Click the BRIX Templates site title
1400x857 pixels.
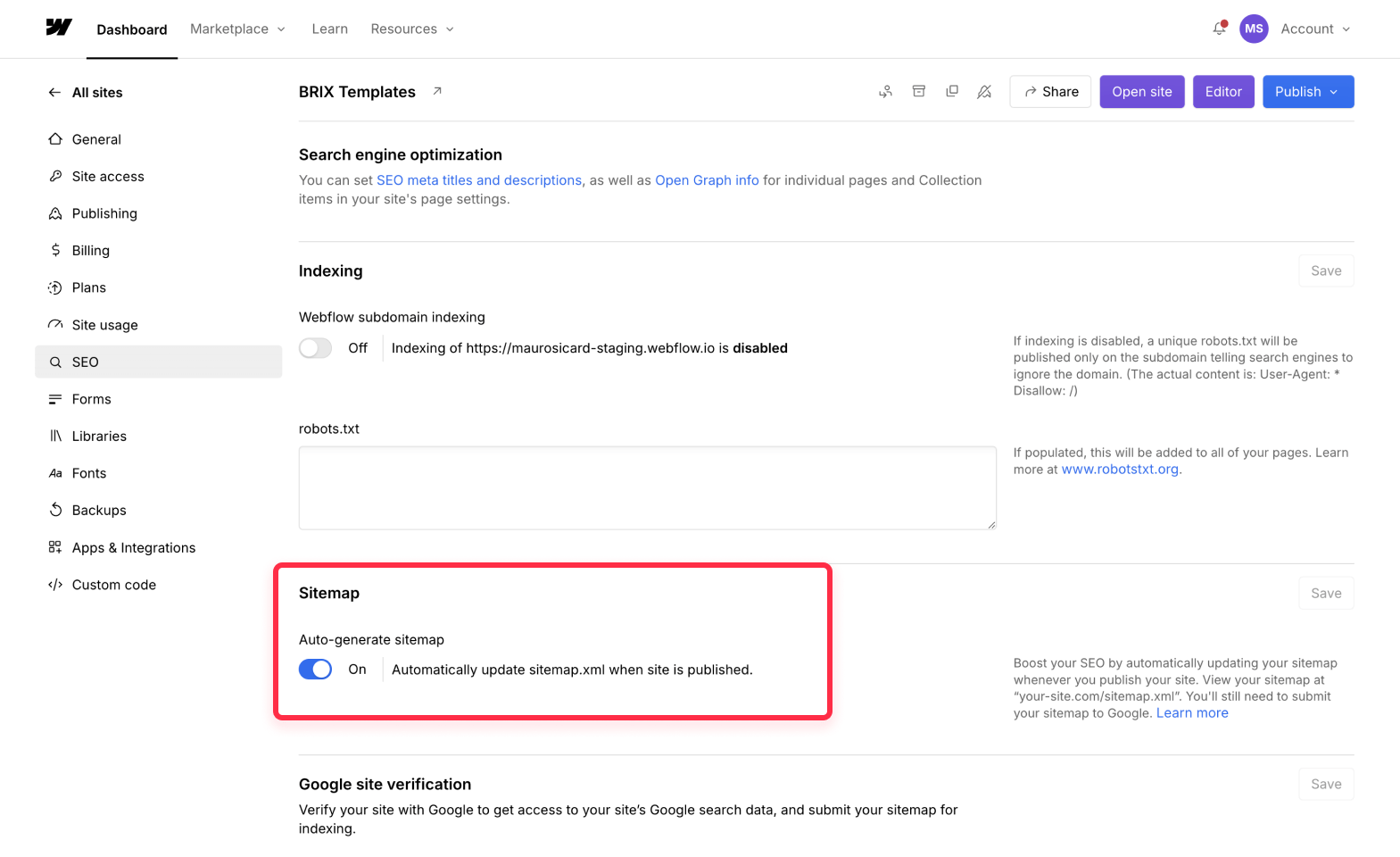[357, 92]
